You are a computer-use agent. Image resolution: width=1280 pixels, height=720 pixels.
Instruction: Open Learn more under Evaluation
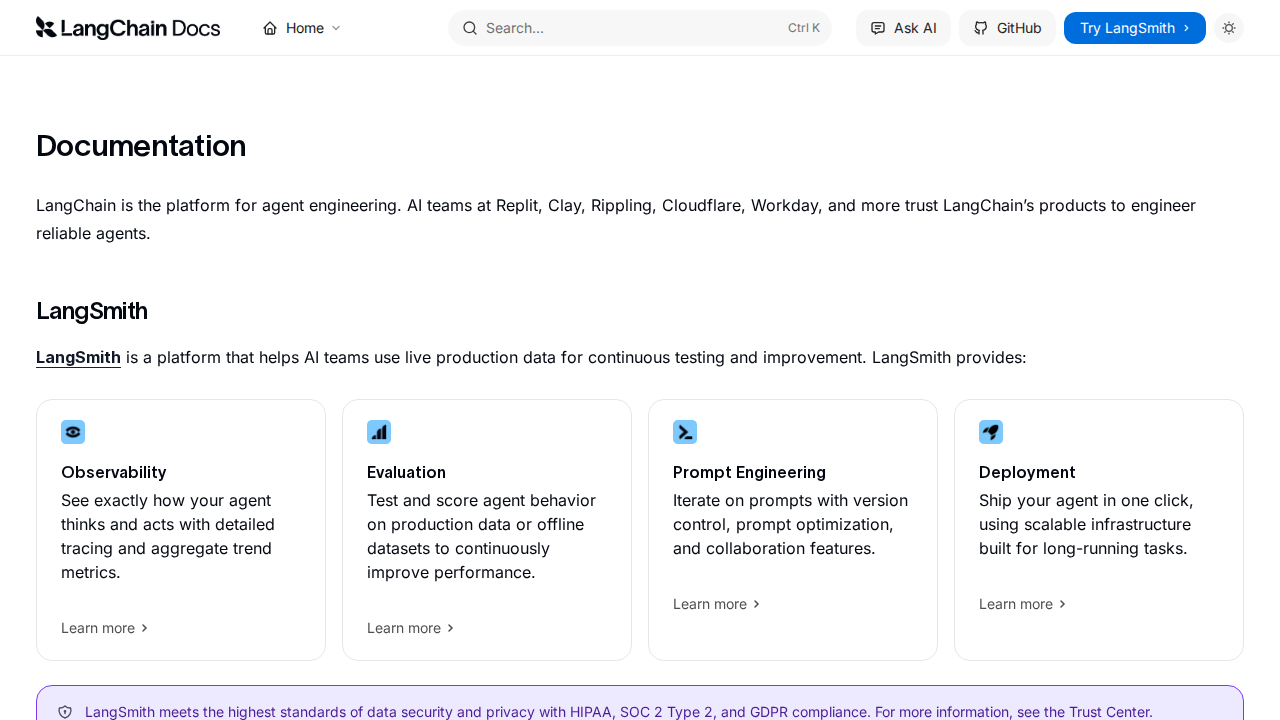(410, 628)
